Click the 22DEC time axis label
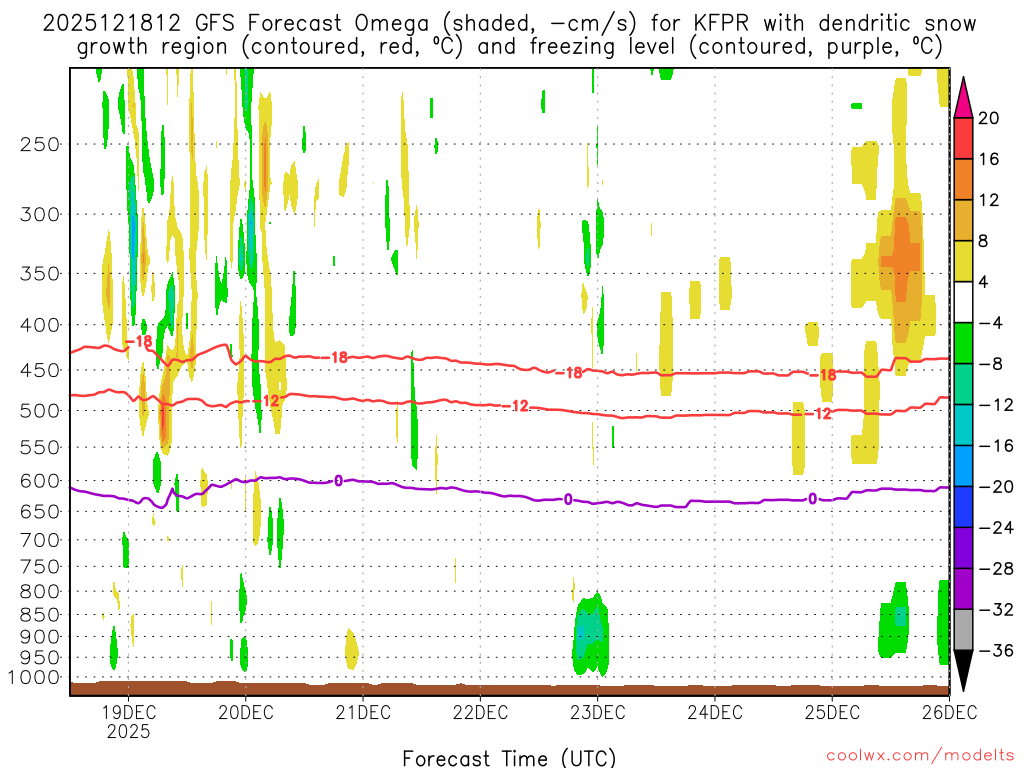The image size is (1024, 768). click(x=480, y=712)
